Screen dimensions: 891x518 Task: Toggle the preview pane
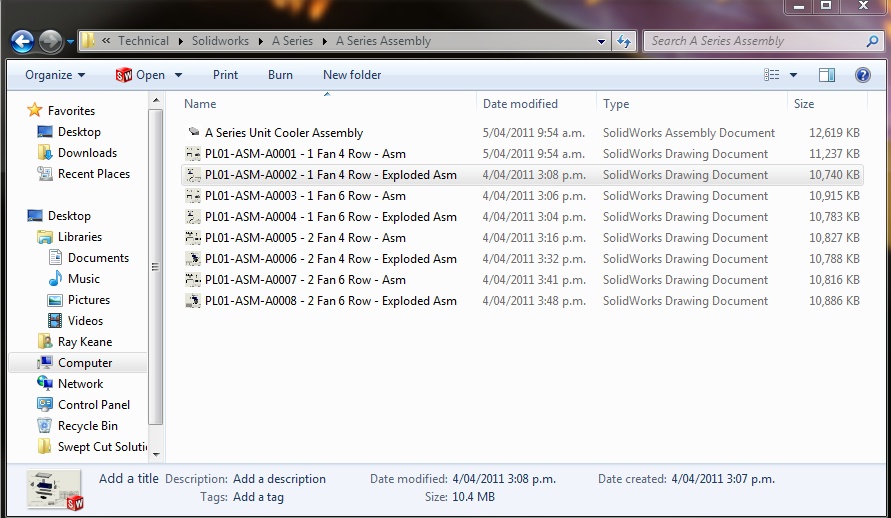[x=827, y=75]
